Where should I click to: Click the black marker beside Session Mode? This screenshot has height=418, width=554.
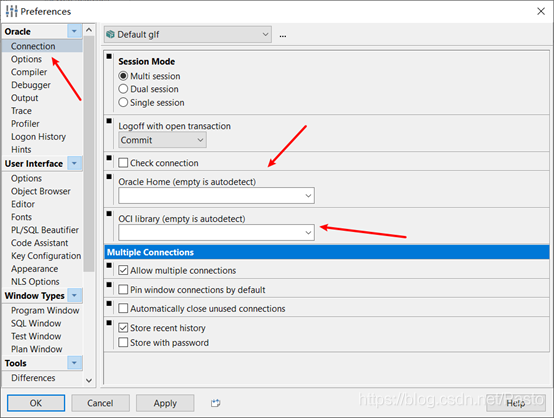pos(109,56)
